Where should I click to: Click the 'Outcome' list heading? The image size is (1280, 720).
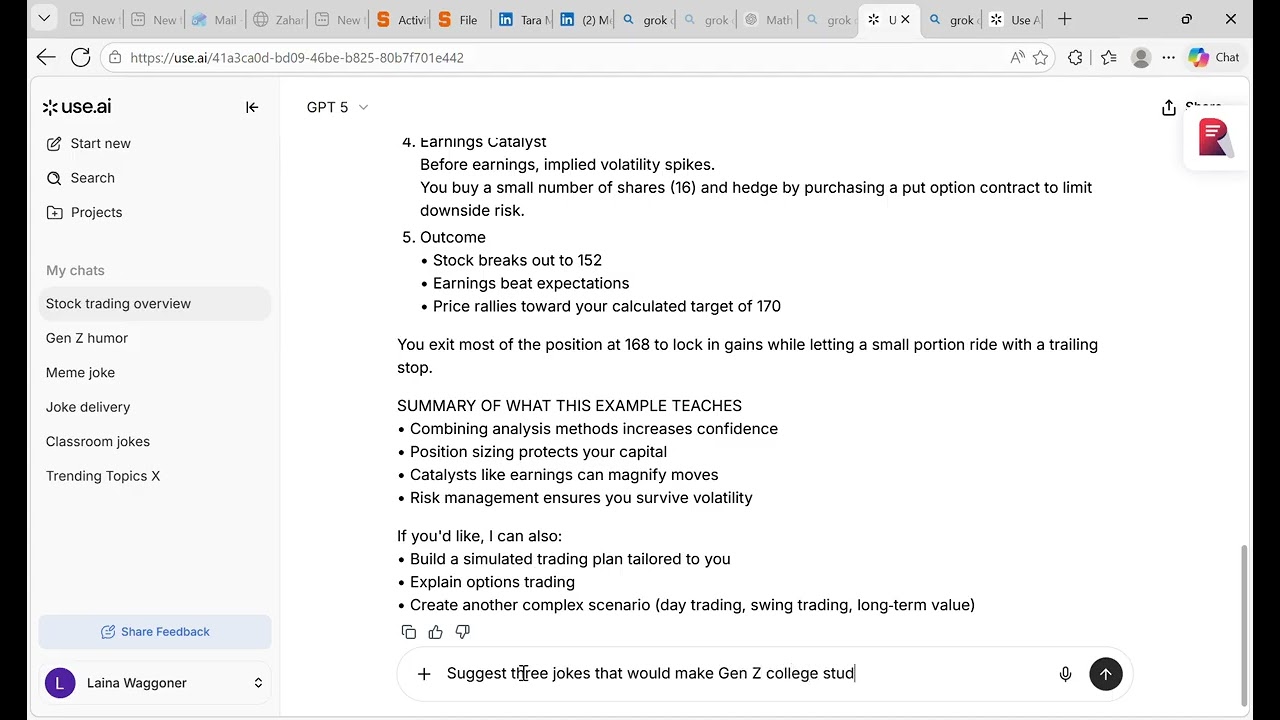(x=453, y=237)
